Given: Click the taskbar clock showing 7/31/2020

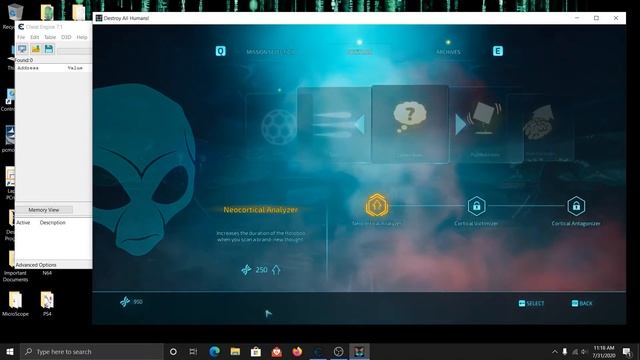Looking at the screenshot, I should click(604, 351).
